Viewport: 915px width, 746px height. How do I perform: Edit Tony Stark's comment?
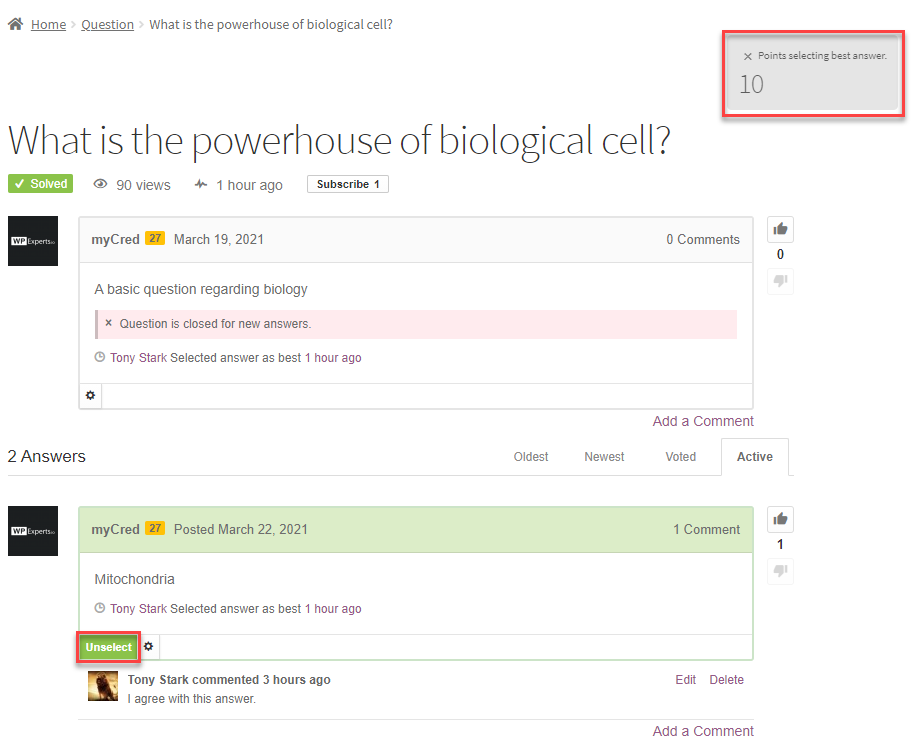pos(685,680)
